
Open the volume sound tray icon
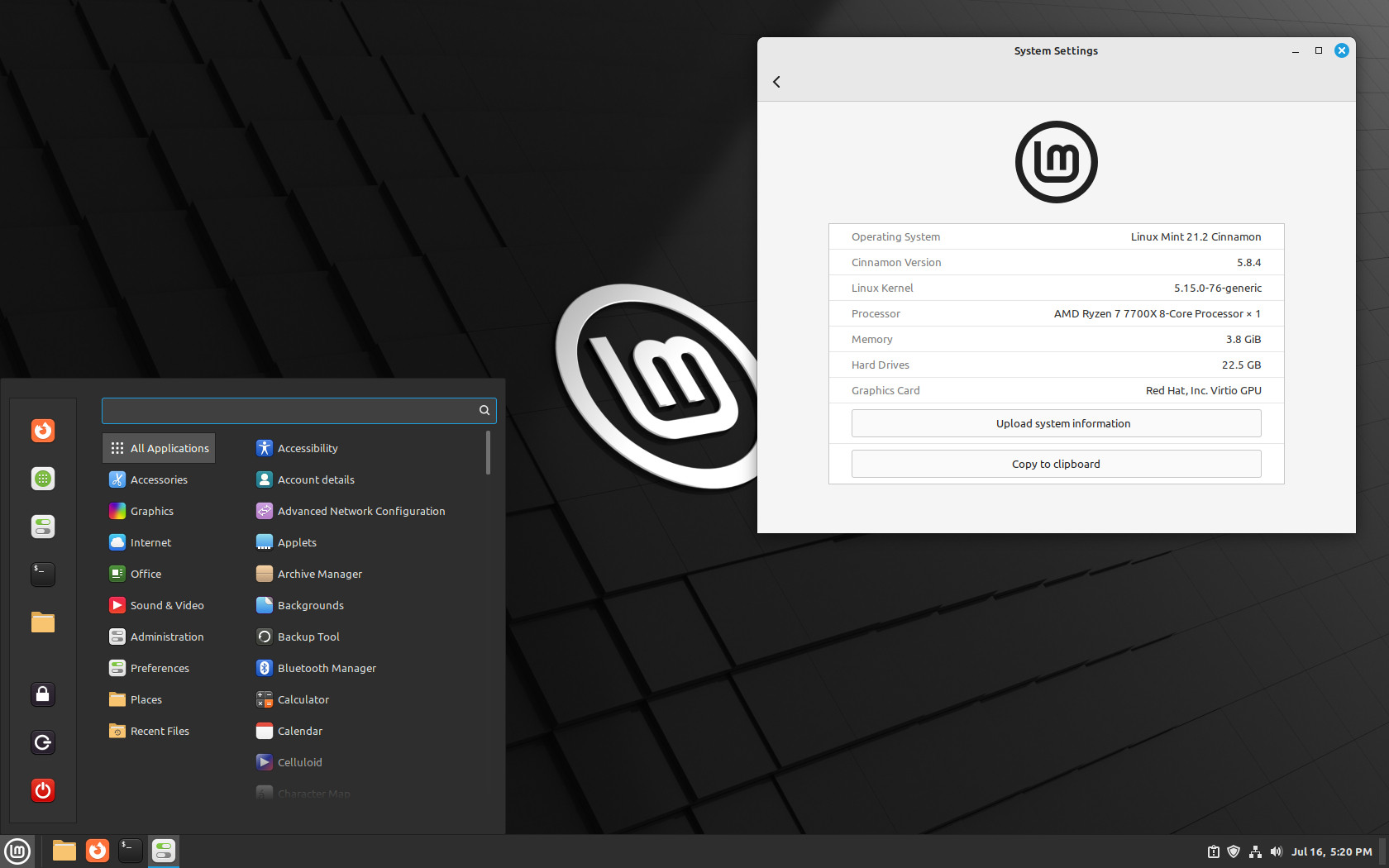[1276, 851]
